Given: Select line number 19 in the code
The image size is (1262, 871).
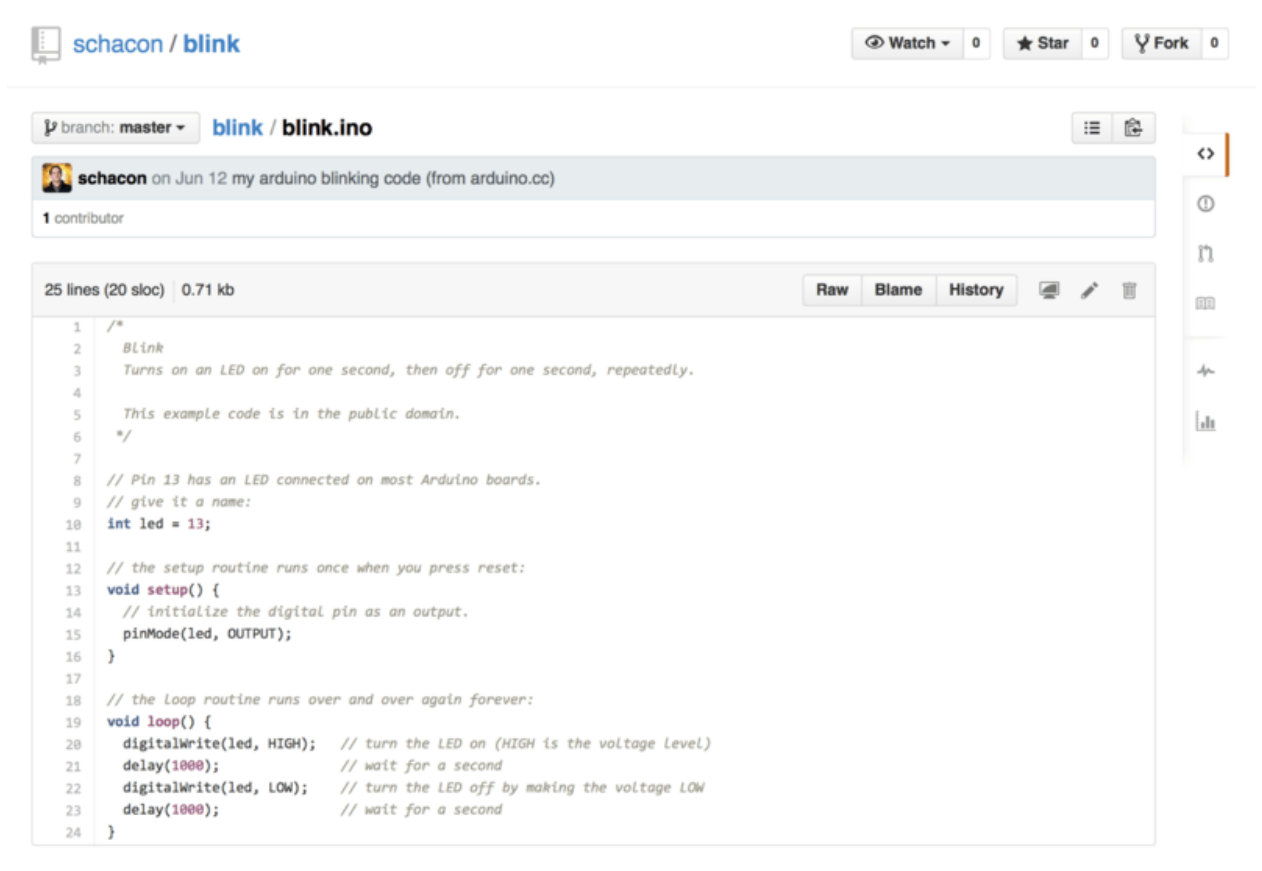Looking at the screenshot, I should pyautogui.click(x=75, y=722).
